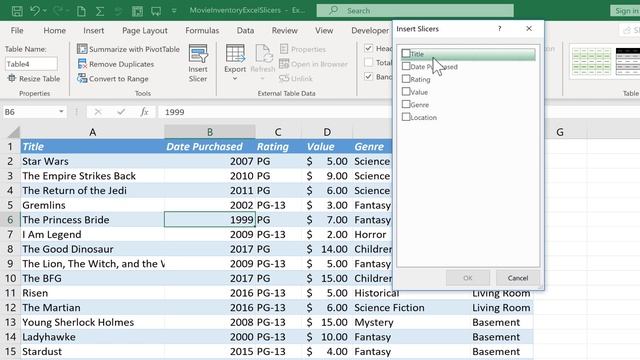Click the comment icon in quick access toolbar
640x360 pixels.
[x=156, y=11]
